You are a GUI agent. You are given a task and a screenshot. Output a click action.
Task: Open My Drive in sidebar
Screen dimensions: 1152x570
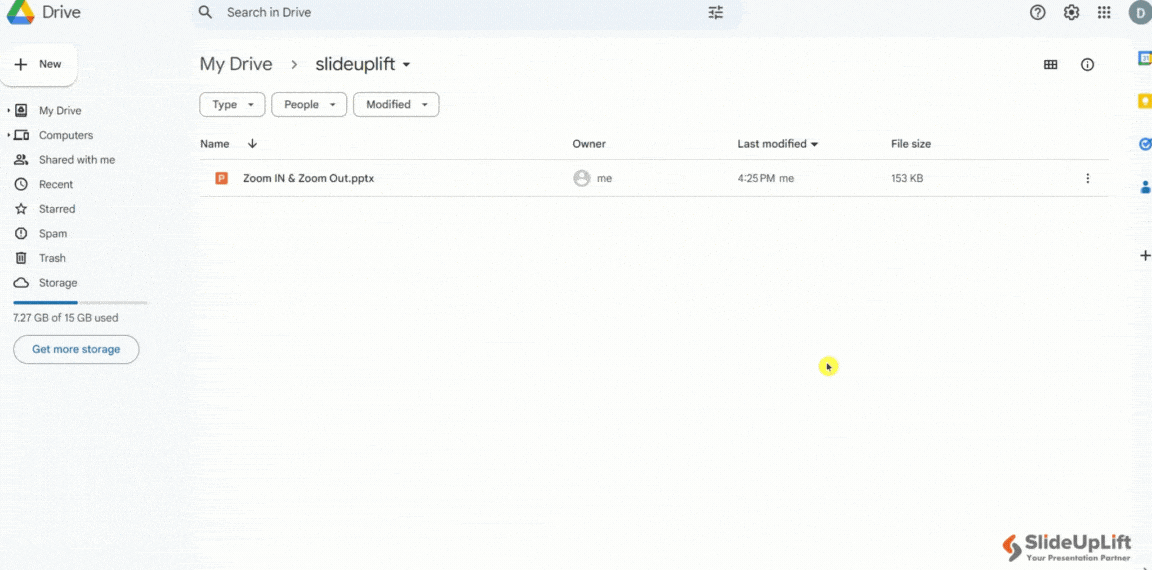tap(60, 111)
